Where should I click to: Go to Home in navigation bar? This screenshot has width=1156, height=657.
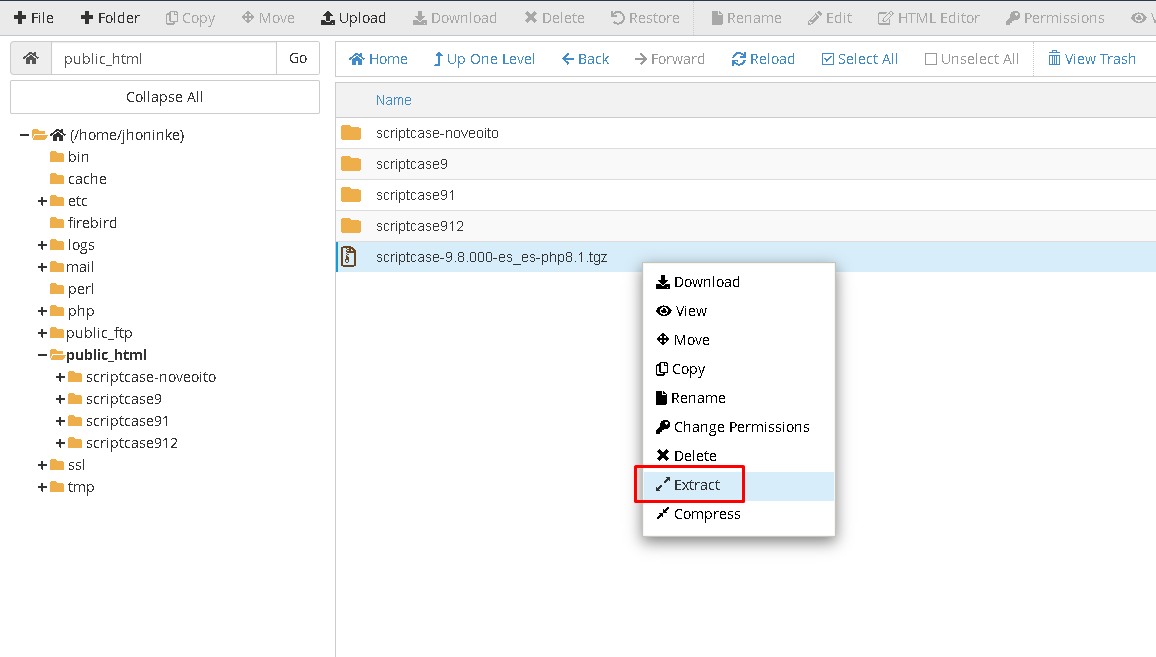click(x=378, y=59)
